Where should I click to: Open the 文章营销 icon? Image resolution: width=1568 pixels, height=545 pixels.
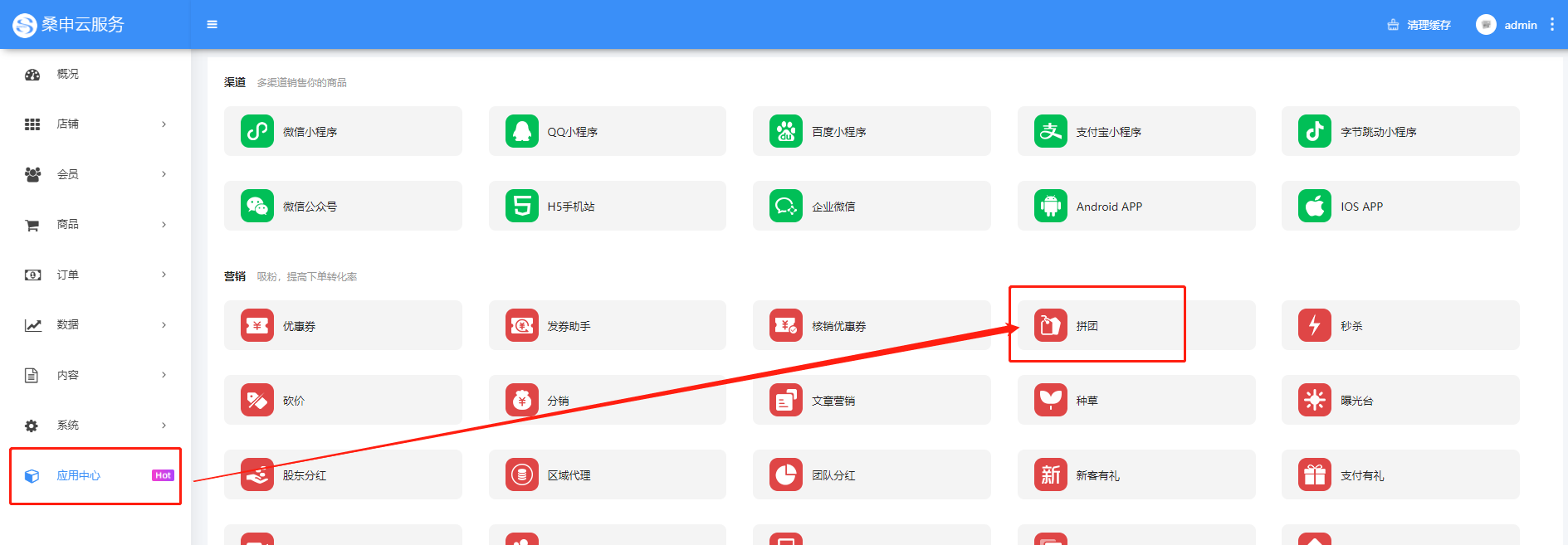coord(786,400)
